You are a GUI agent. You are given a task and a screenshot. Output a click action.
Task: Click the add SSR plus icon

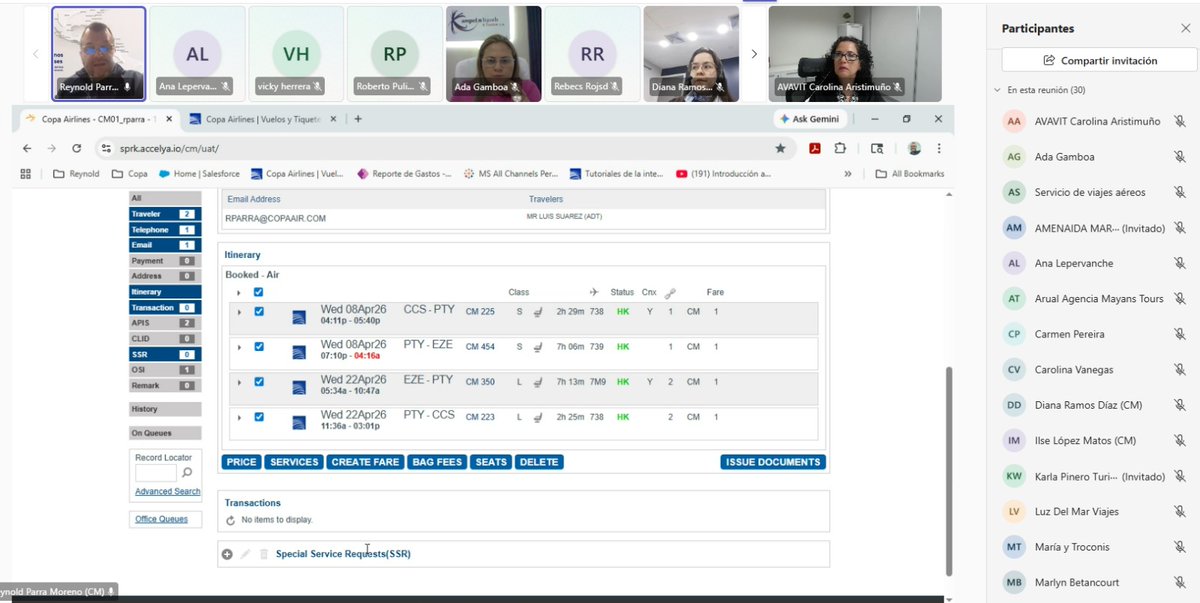pos(227,554)
